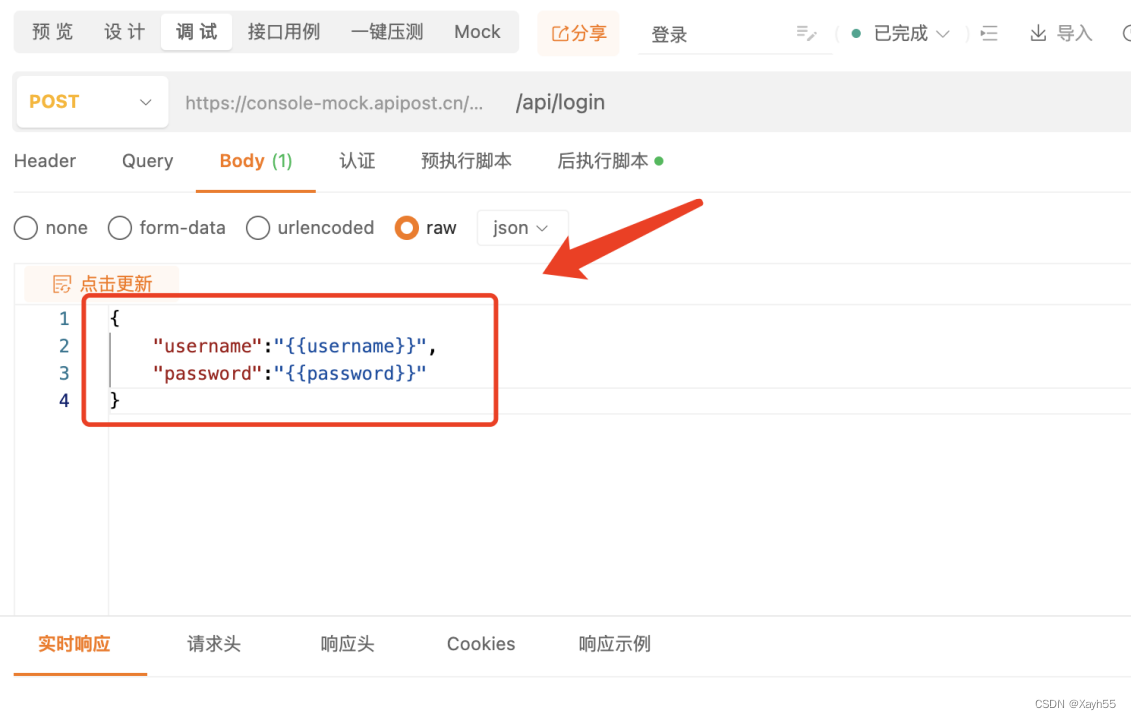Open the Mock feature tab
Viewport: 1131px width, 720px height.
(477, 31)
